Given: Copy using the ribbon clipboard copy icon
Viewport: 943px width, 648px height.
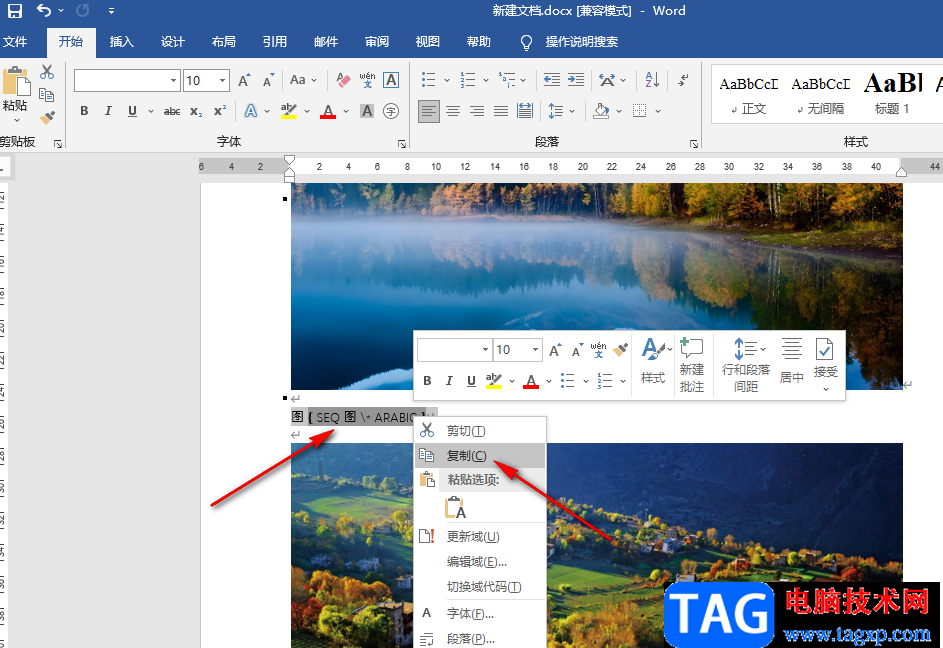Looking at the screenshot, I should 47,94.
